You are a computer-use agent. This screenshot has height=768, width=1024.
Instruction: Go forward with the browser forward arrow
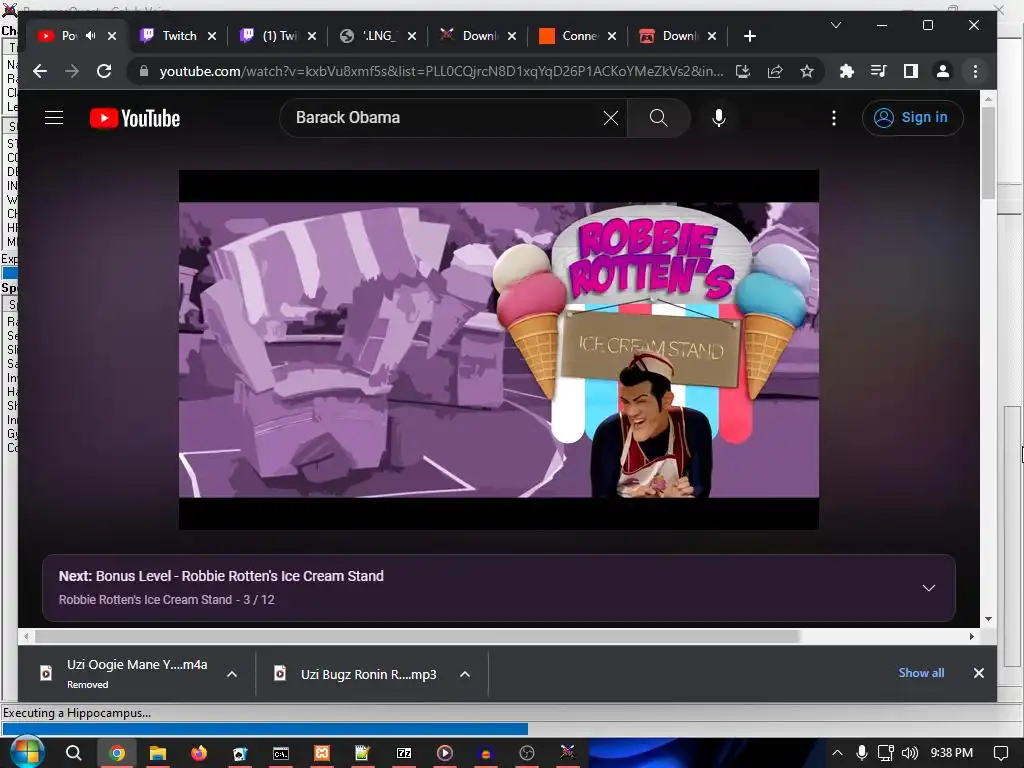click(x=72, y=71)
